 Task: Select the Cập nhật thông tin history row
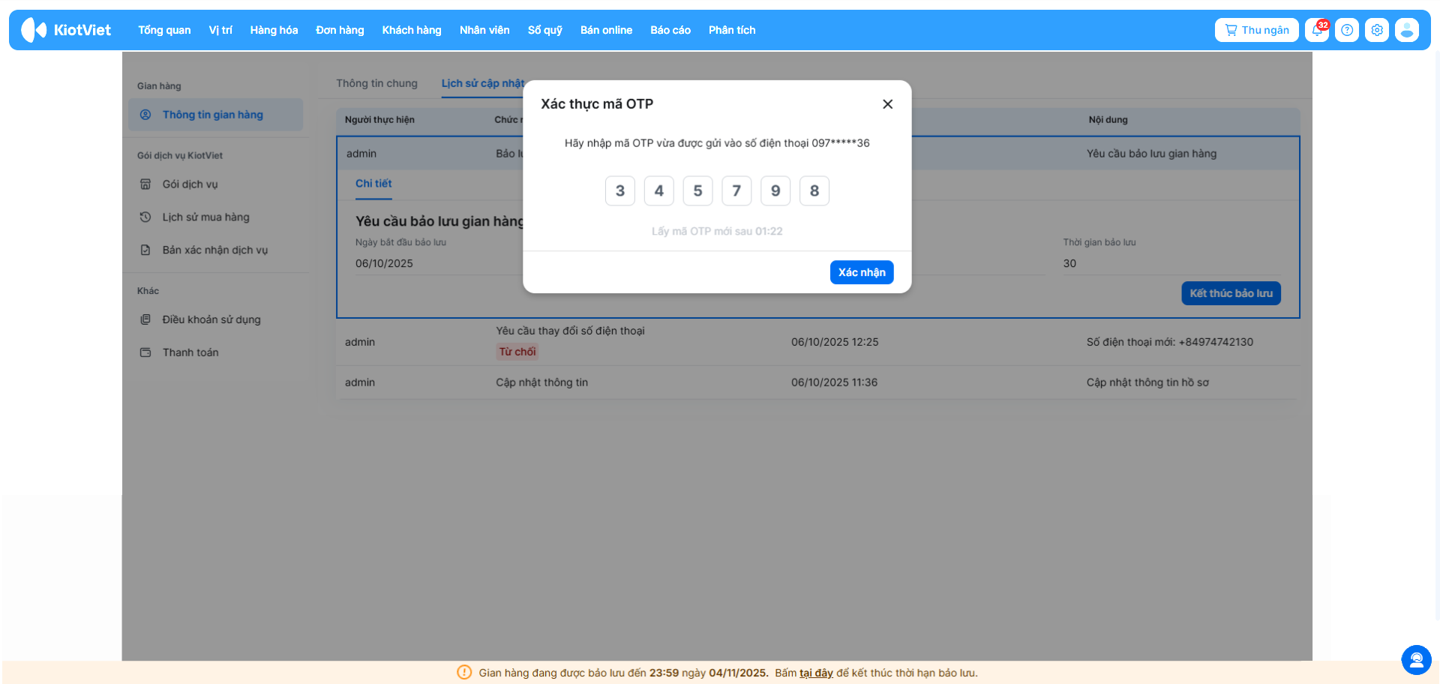point(818,382)
